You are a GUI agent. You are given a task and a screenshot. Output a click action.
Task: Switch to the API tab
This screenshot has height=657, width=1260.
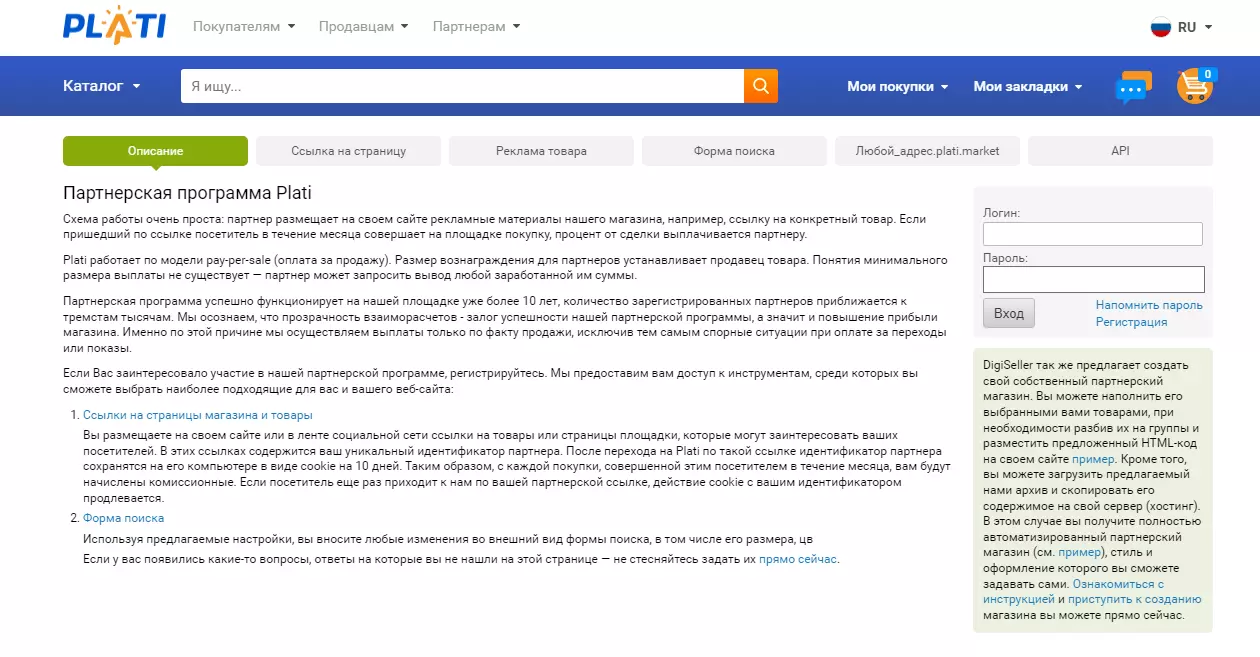pyautogui.click(x=1120, y=151)
